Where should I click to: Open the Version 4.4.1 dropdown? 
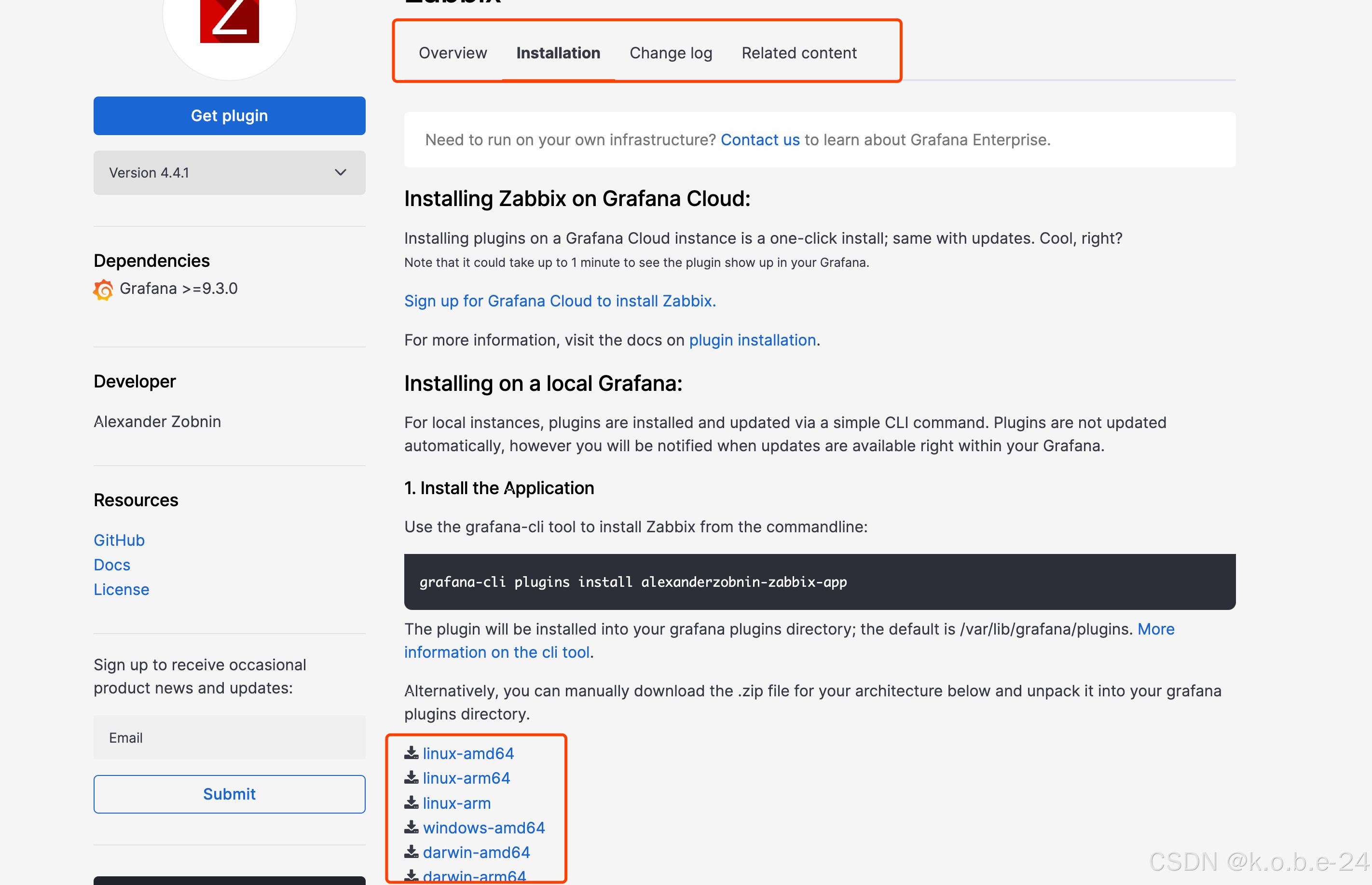pos(229,172)
